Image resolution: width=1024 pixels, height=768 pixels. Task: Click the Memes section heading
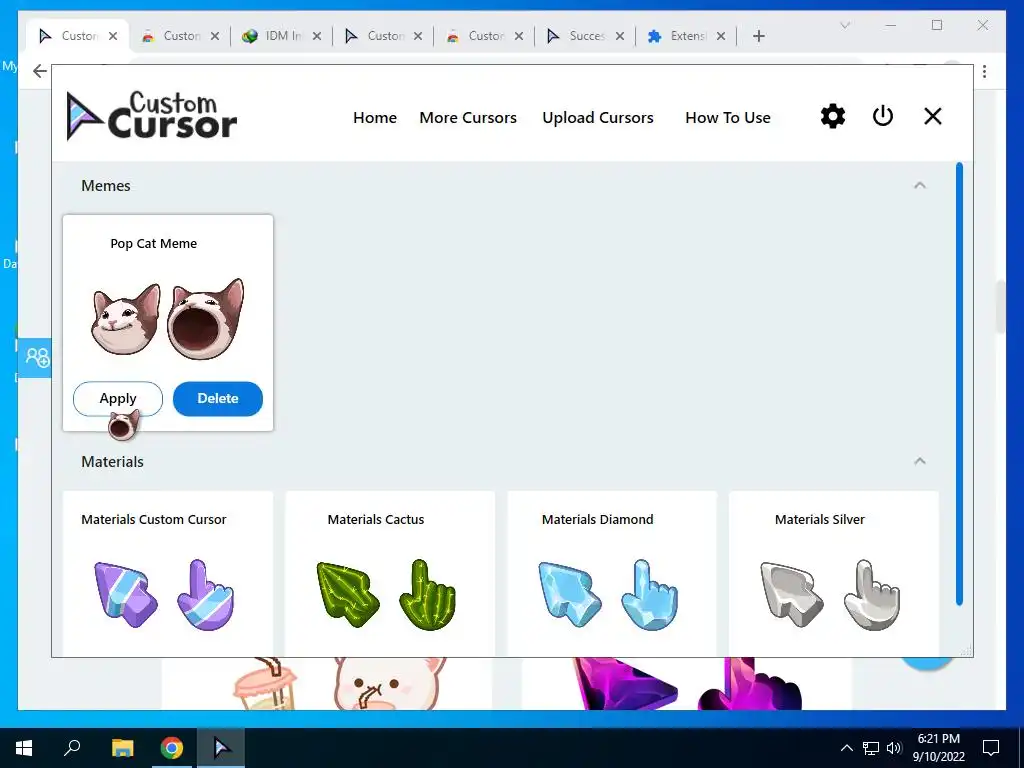click(106, 185)
